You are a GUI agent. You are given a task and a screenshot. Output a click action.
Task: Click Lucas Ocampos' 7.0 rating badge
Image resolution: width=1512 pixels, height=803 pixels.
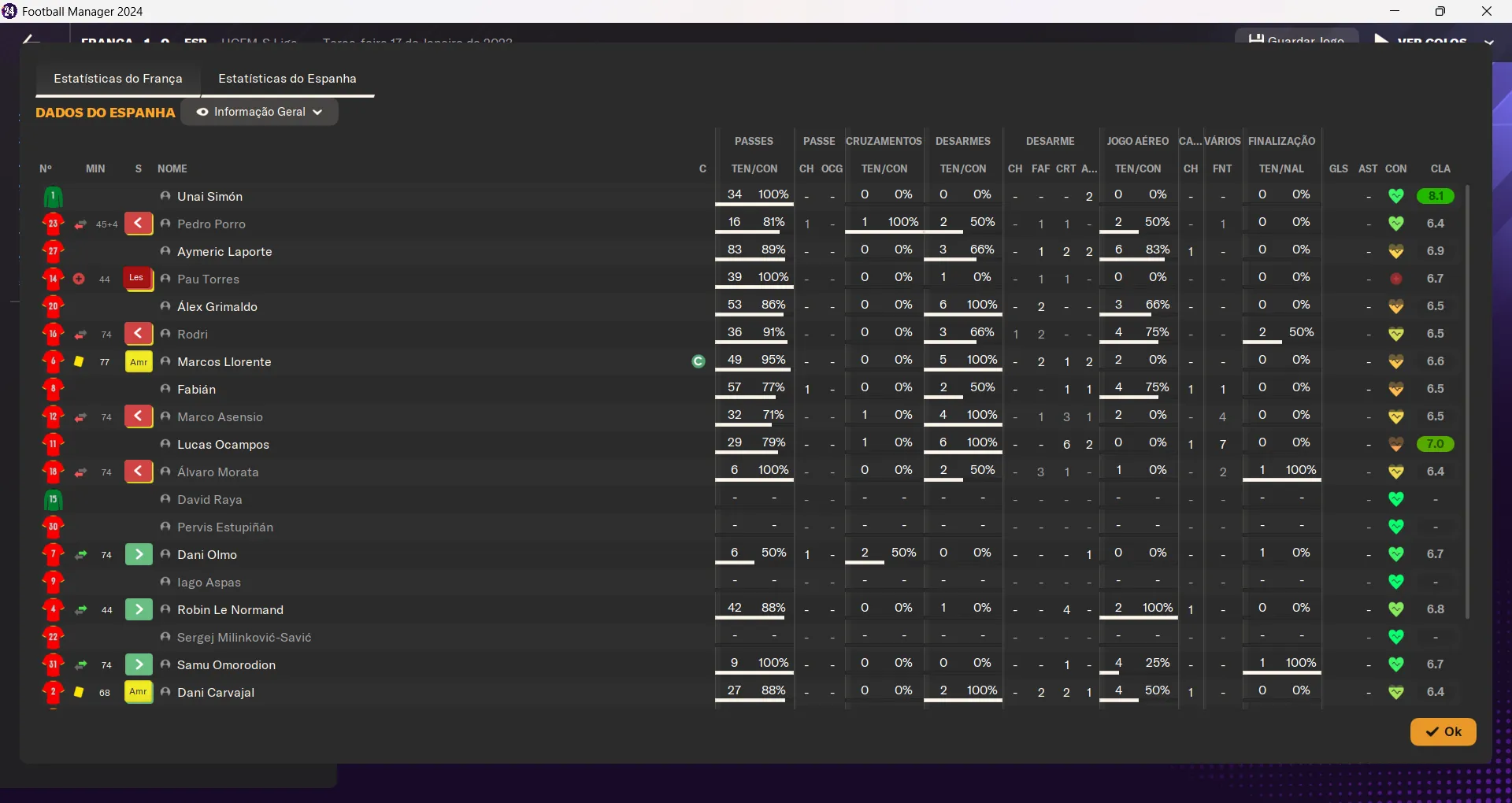[1435, 444]
